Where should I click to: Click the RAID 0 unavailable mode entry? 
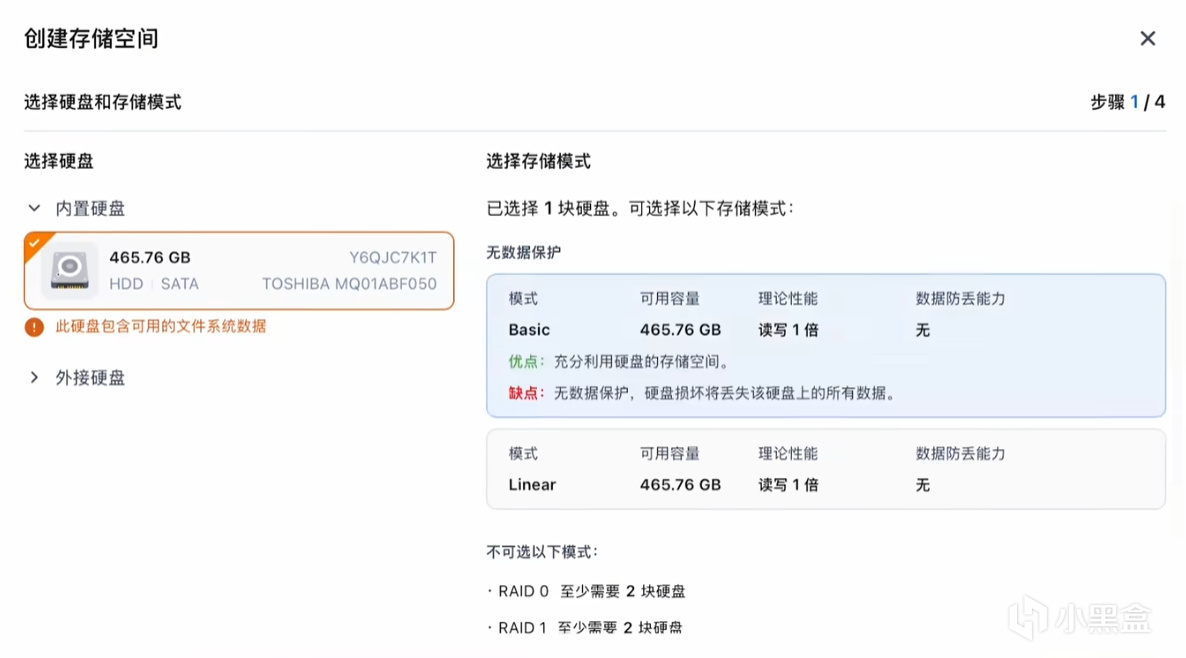(591, 591)
